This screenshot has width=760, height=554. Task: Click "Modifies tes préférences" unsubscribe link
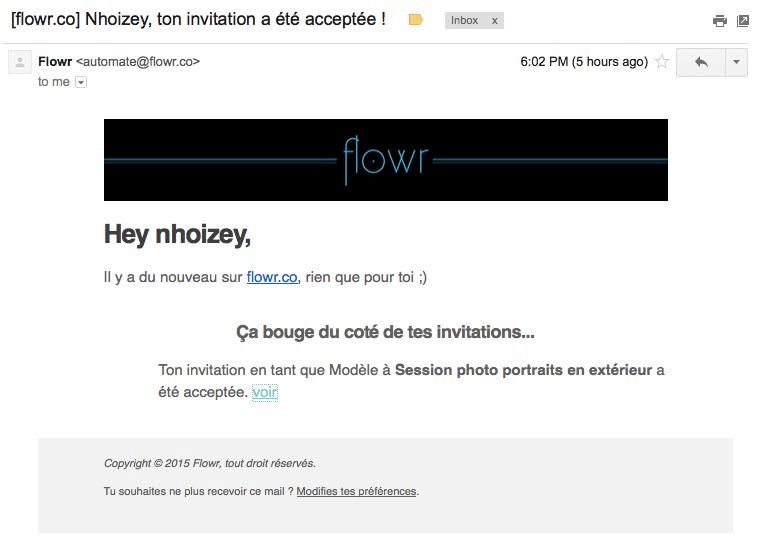click(x=356, y=491)
